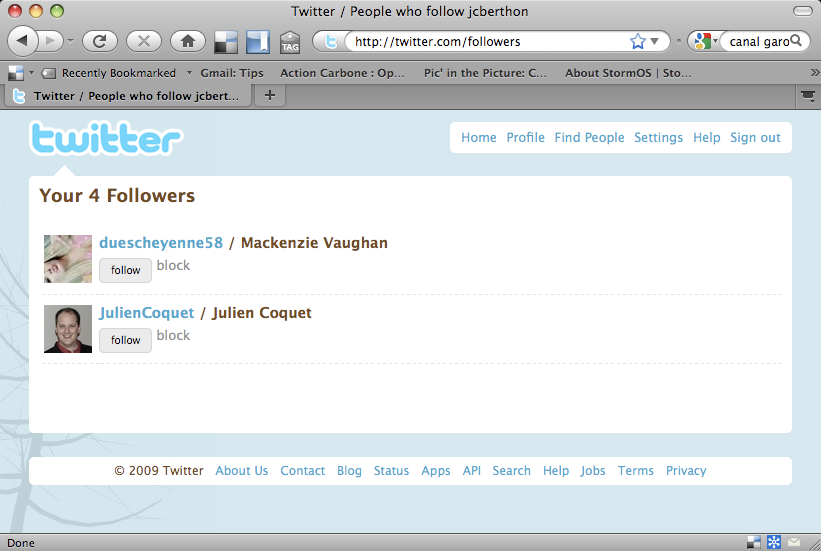Image resolution: width=821 pixels, height=551 pixels.
Task: Open a new tab with plus button
Action: coord(270,95)
